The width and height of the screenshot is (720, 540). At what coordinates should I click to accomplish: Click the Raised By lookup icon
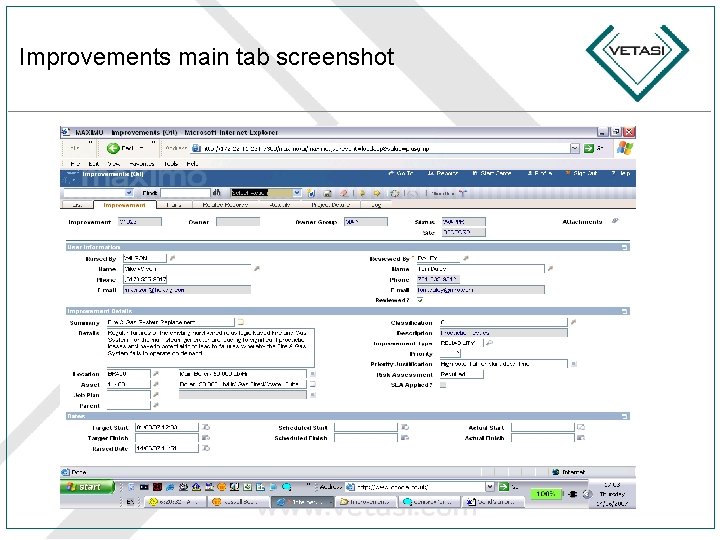click(x=172, y=259)
